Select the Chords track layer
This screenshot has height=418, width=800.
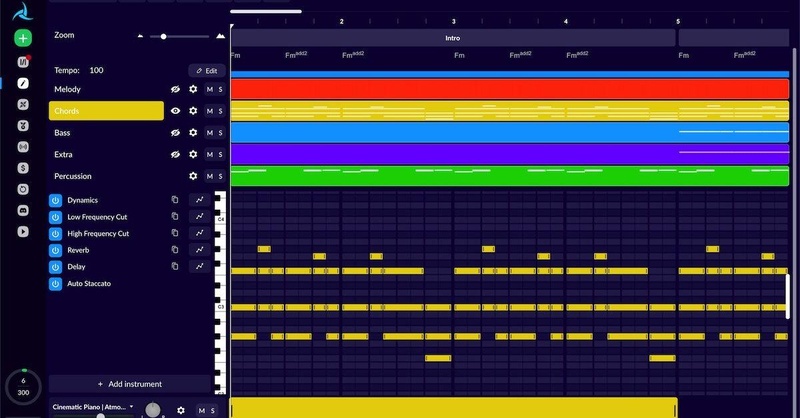(106, 111)
